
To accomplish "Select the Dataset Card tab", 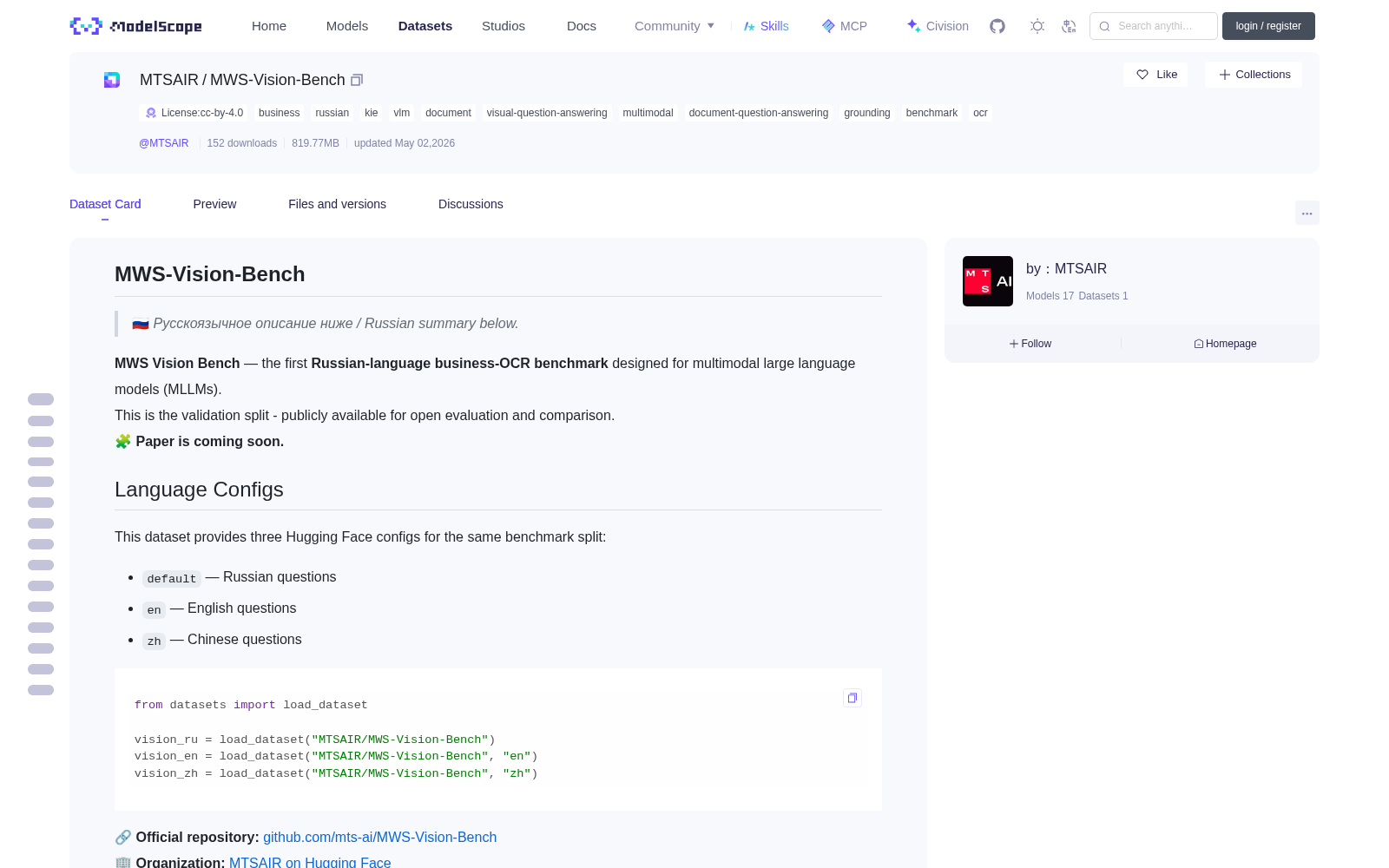I will (105, 204).
